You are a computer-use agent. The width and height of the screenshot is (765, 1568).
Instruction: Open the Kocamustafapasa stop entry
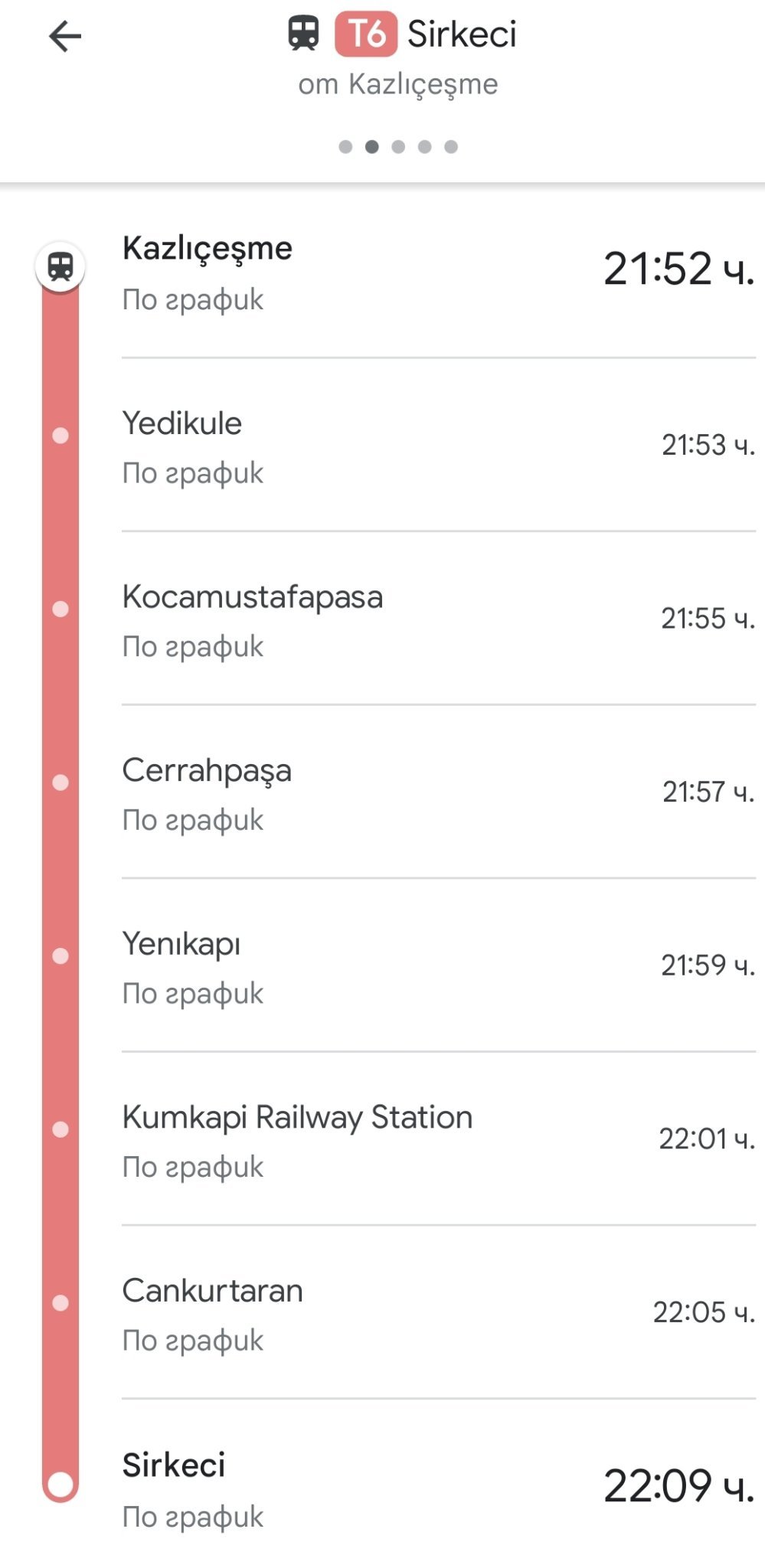[253, 597]
